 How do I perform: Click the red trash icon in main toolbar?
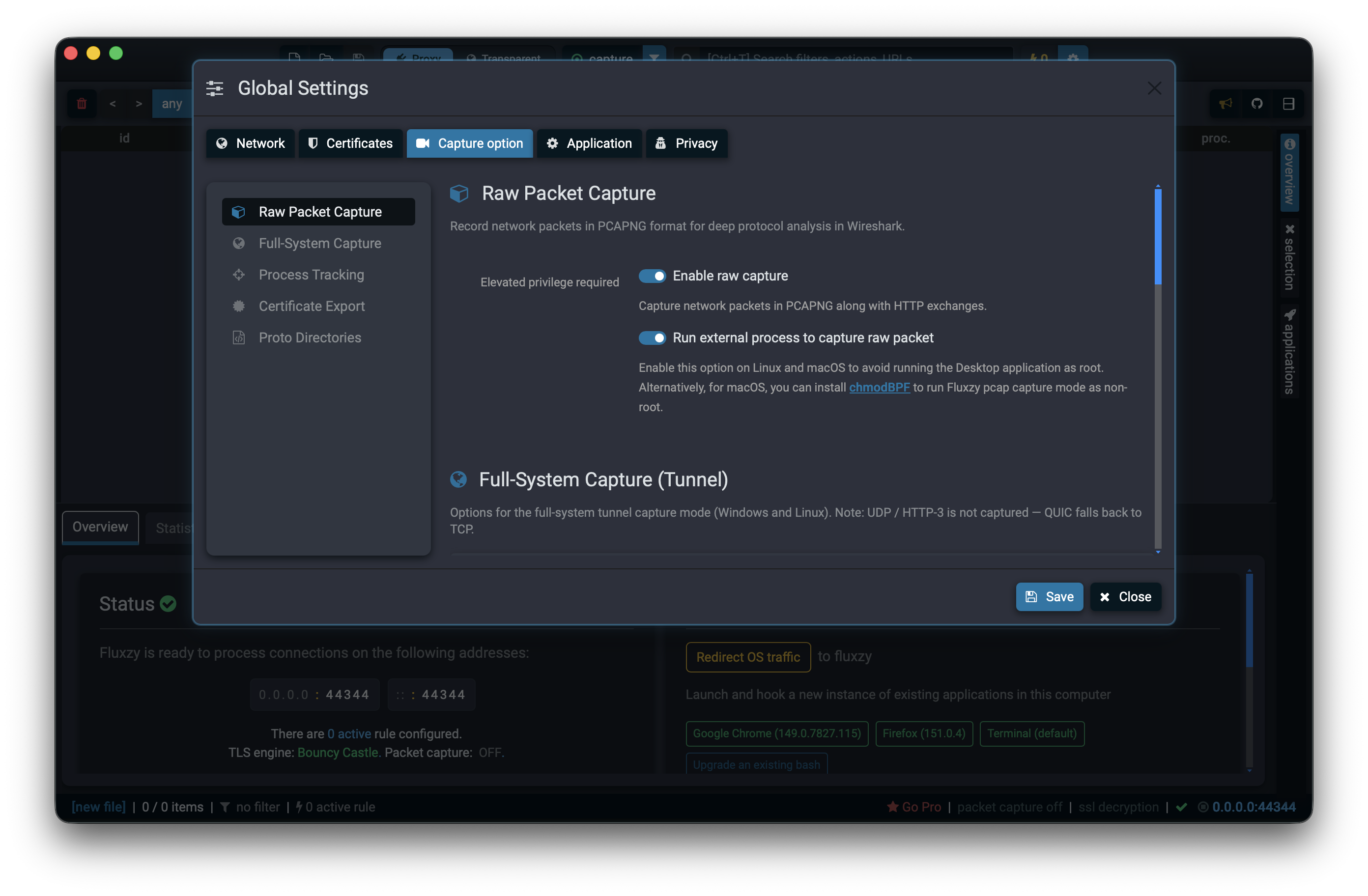pos(82,104)
